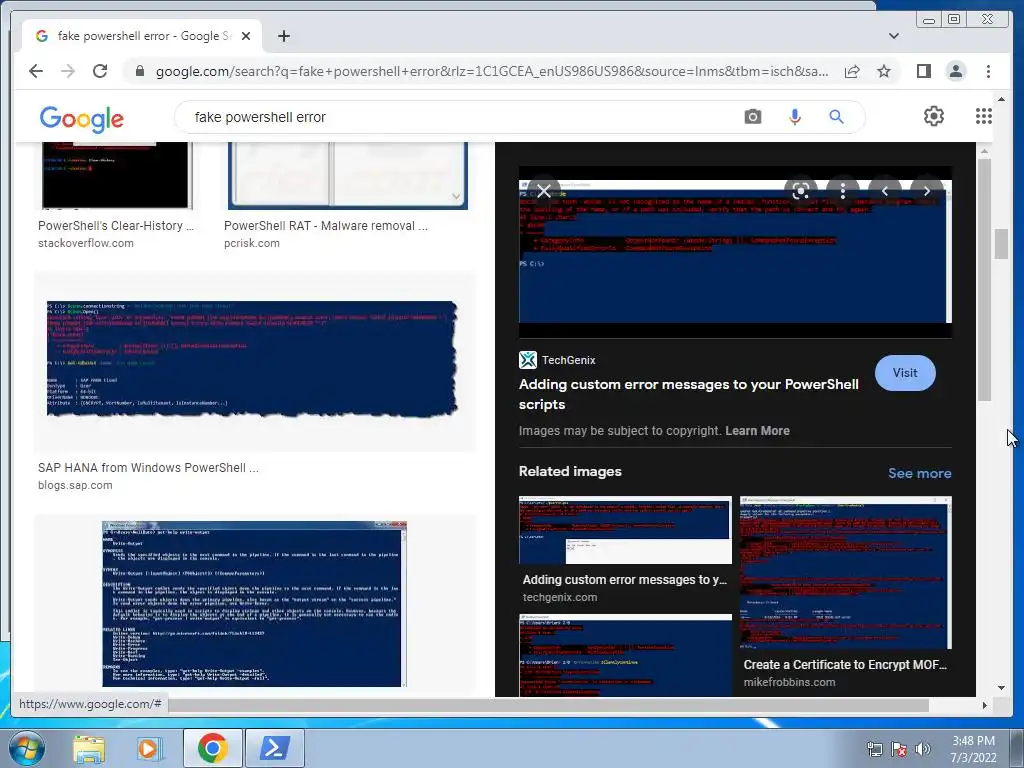The height and width of the screenshot is (768, 1024).
Task: Open Action Center flag icon
Action: coord(899,749)
